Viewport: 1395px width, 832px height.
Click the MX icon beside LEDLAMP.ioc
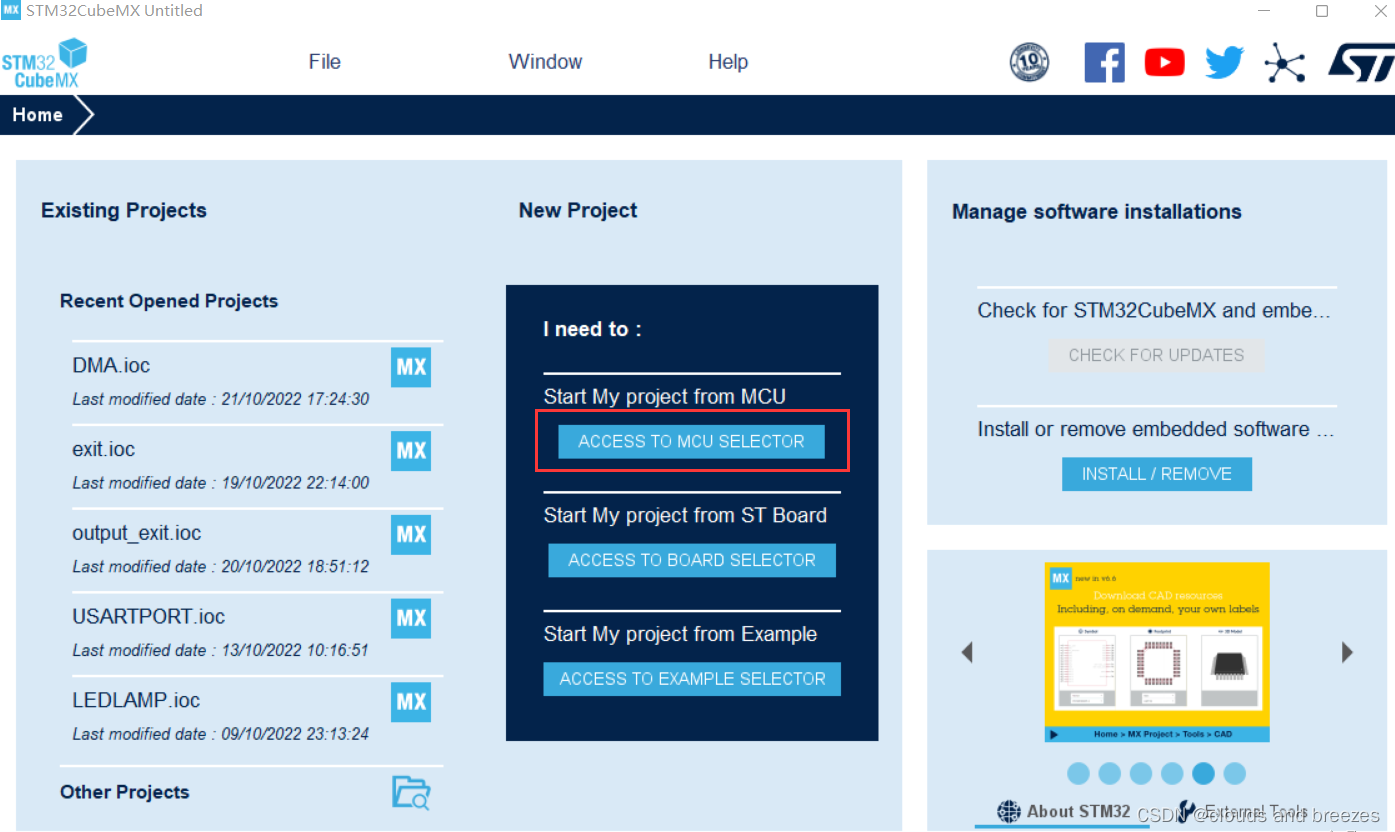pyautogui.click(x=411, y=702)
